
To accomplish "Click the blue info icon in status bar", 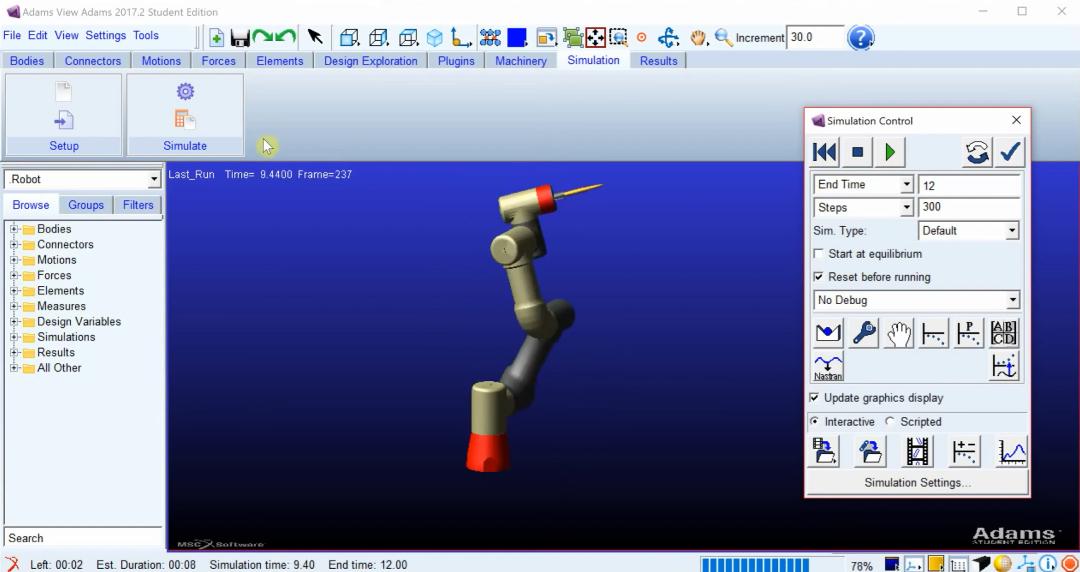I will tap(1048, 564).
